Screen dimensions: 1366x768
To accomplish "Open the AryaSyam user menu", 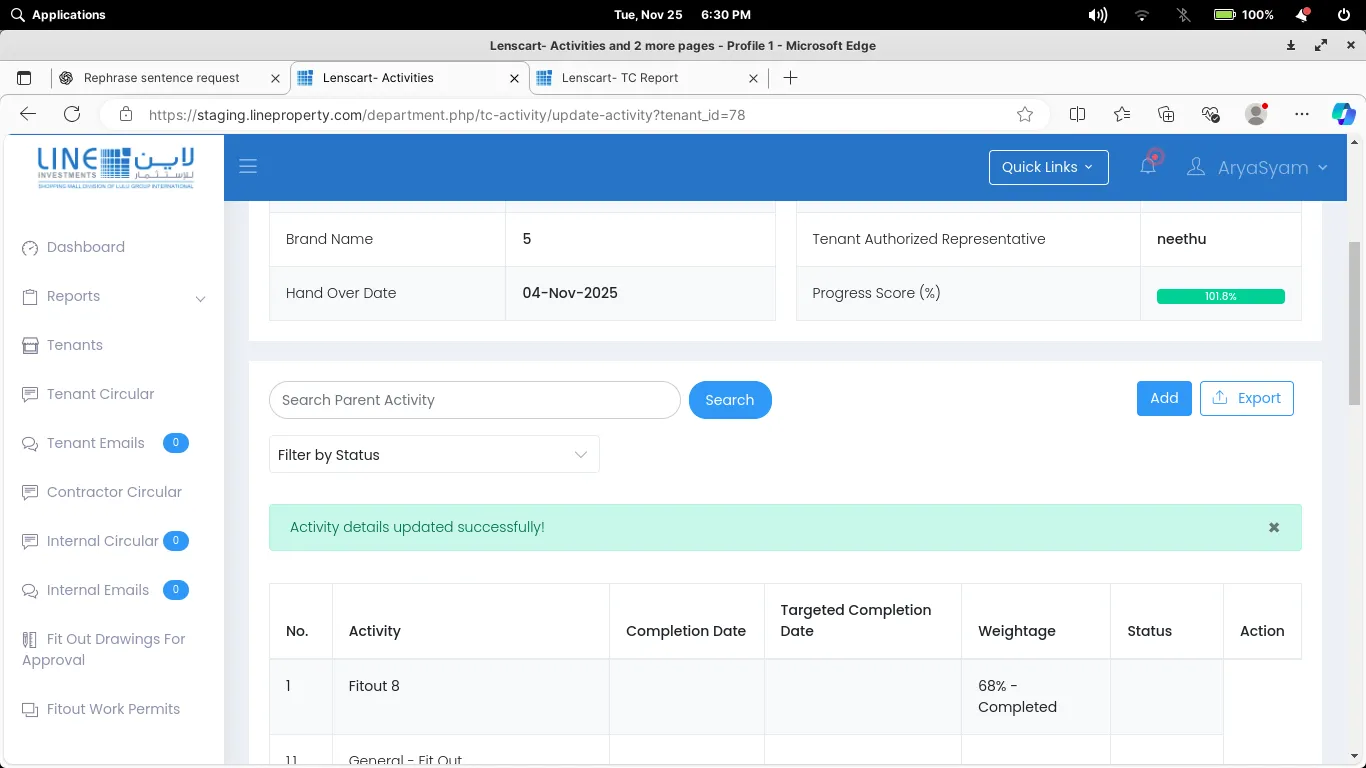I will [1257, 167].
